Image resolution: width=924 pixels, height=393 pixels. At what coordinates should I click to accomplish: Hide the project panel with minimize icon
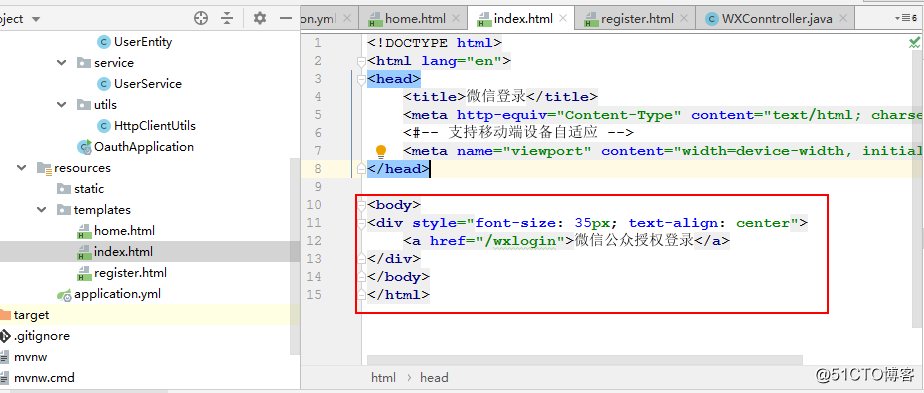click(286, 18)
